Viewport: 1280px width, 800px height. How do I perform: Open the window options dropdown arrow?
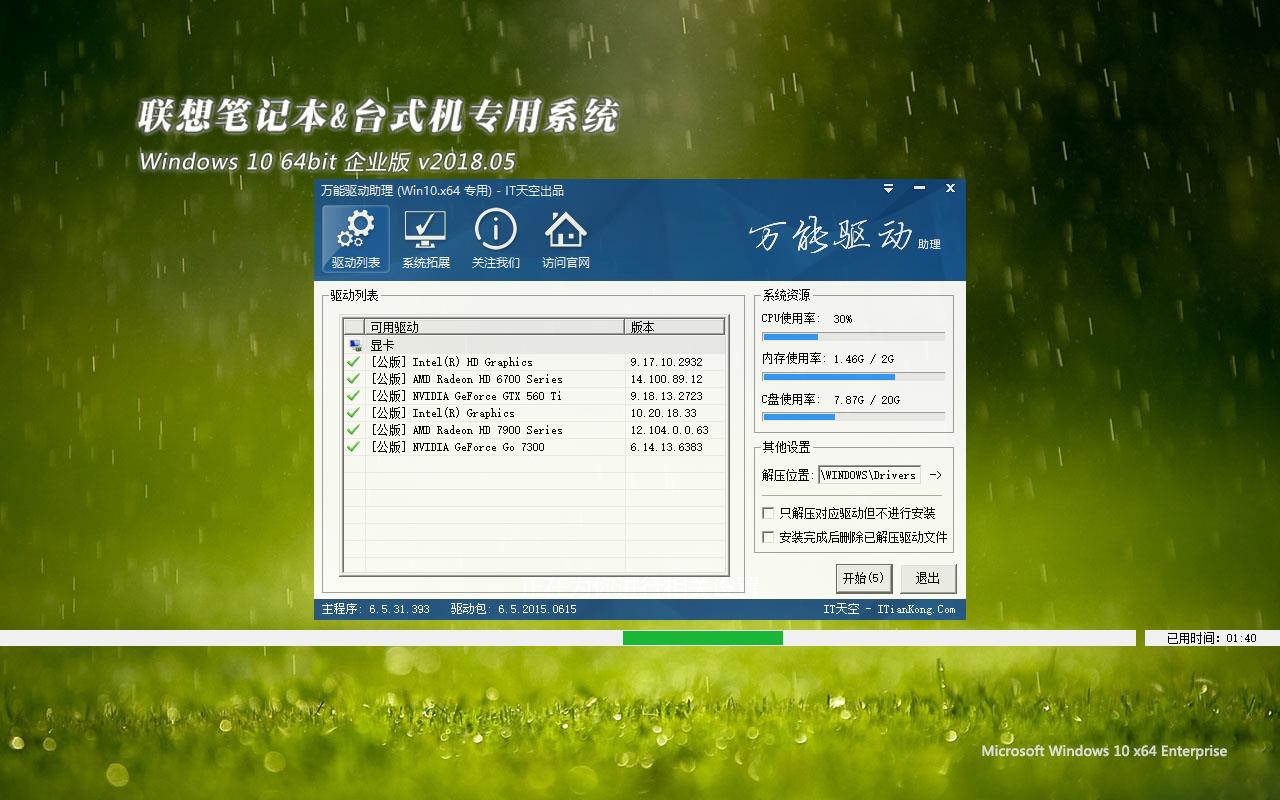coord(887,188)
